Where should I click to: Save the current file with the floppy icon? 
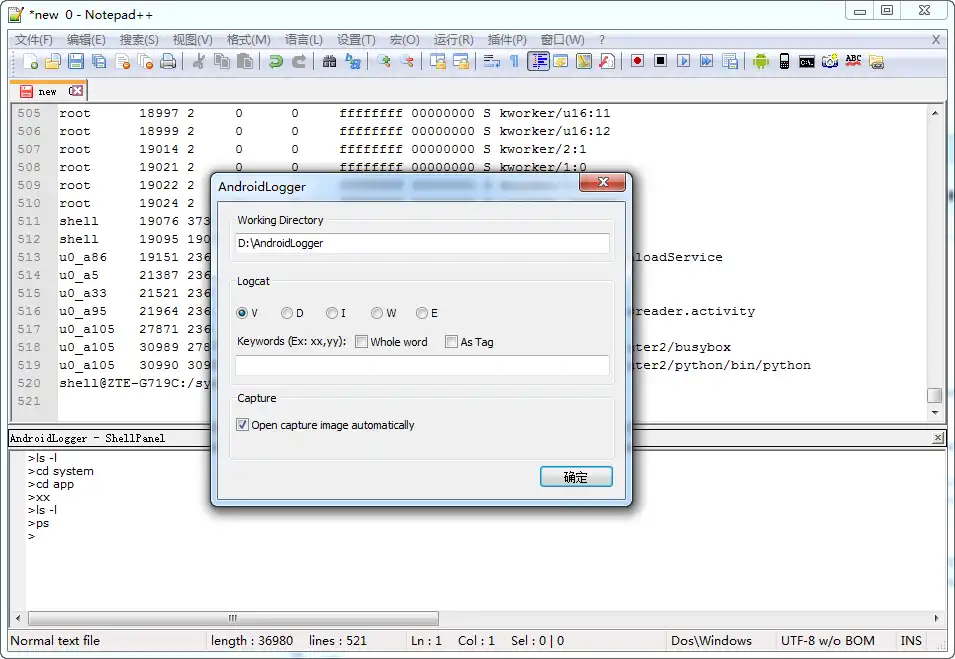point(76,62)
